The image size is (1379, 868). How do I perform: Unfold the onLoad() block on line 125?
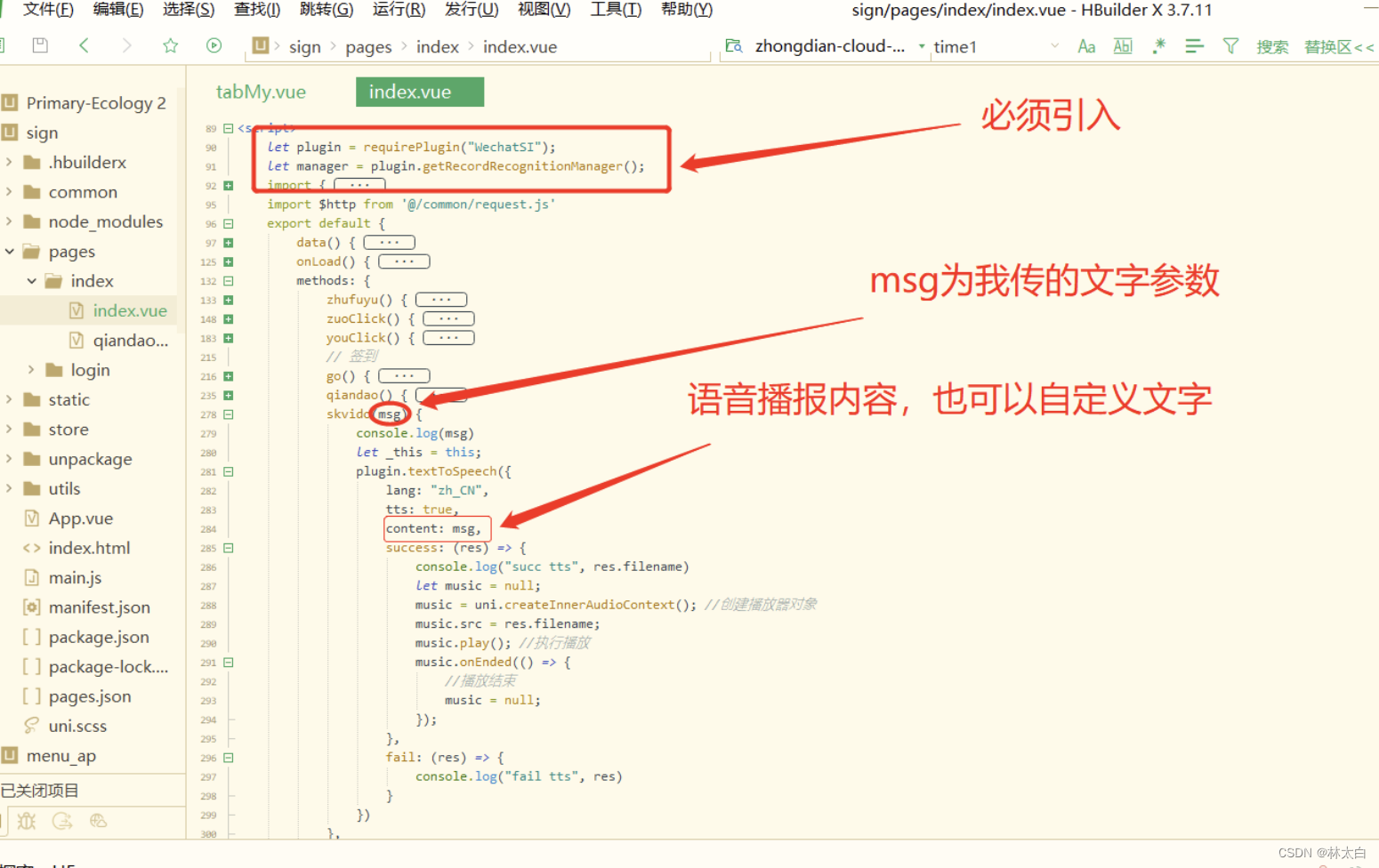[229, 262]
